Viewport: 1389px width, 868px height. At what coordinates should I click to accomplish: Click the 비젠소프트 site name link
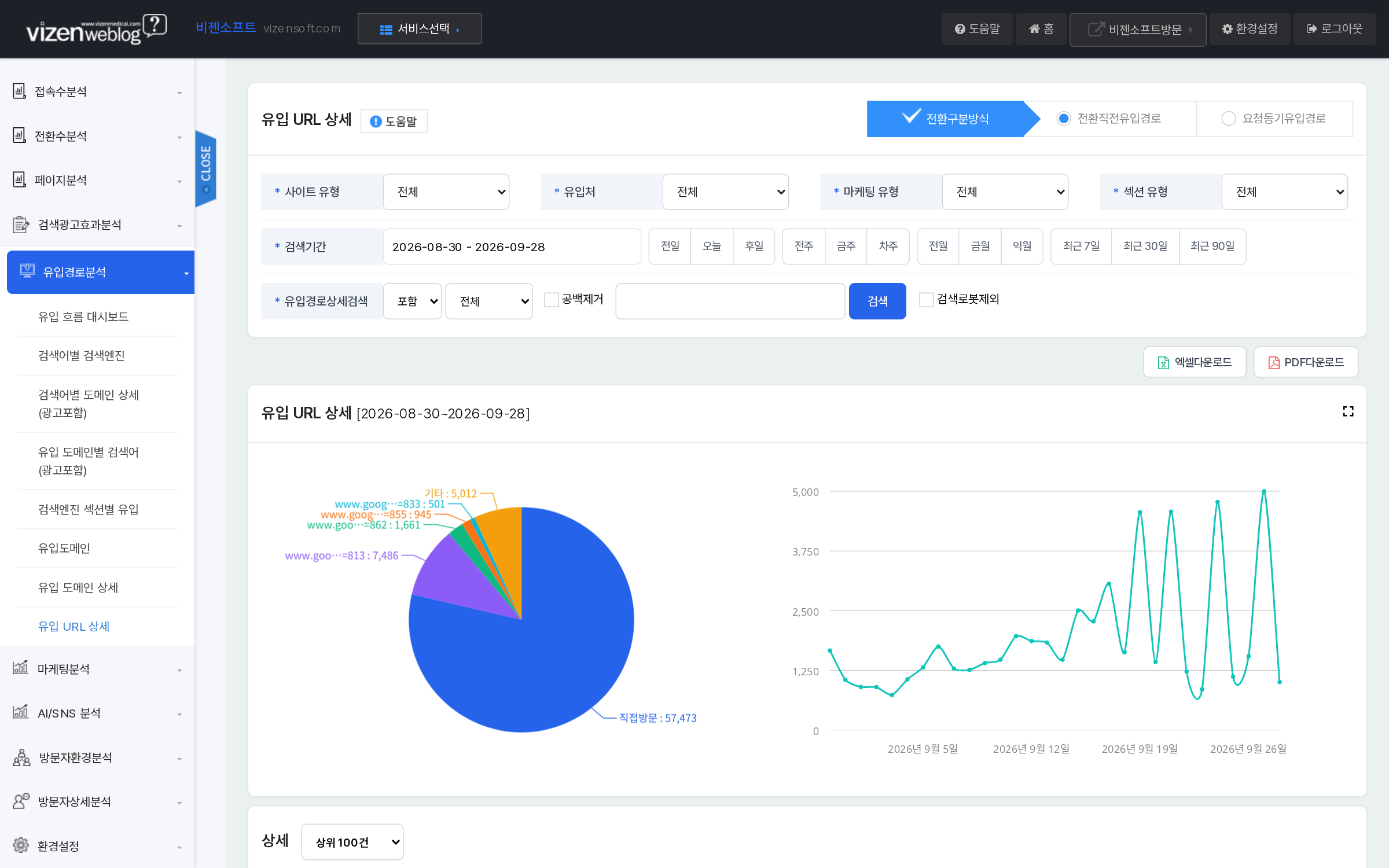pyautogui.click(x=226, y=27)
